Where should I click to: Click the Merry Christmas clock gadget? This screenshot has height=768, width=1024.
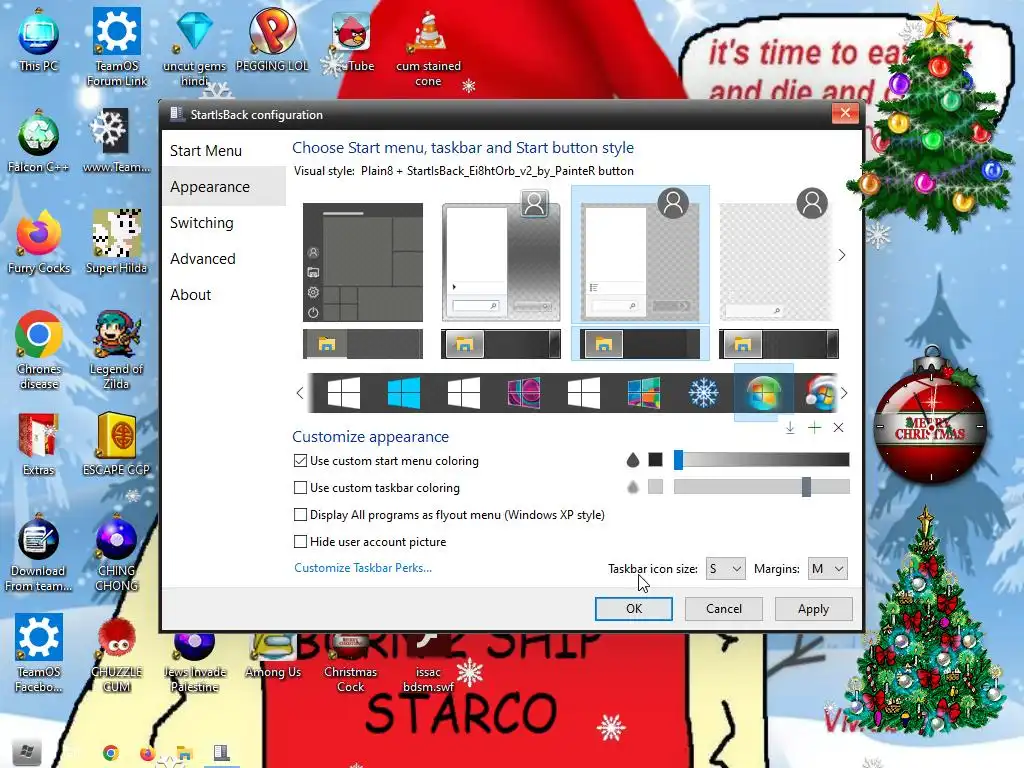[931, 418]
